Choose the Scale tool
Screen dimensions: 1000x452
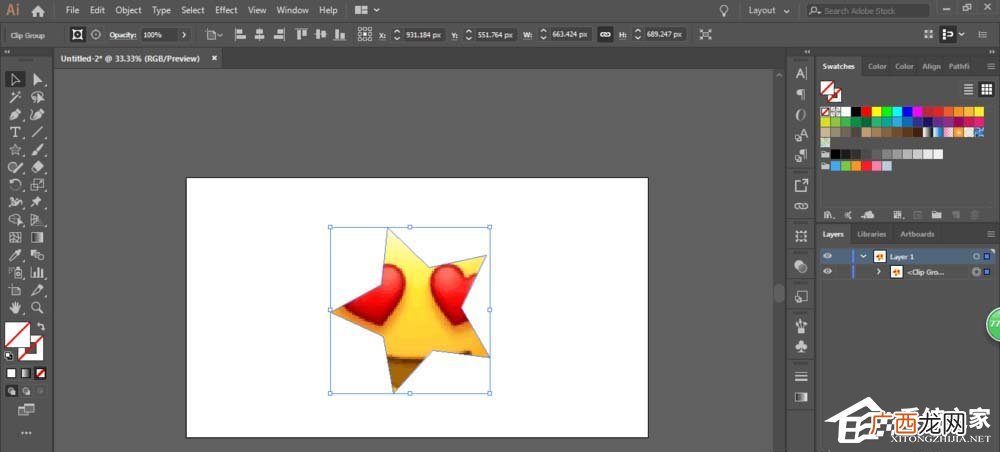(x=38, y=185)
